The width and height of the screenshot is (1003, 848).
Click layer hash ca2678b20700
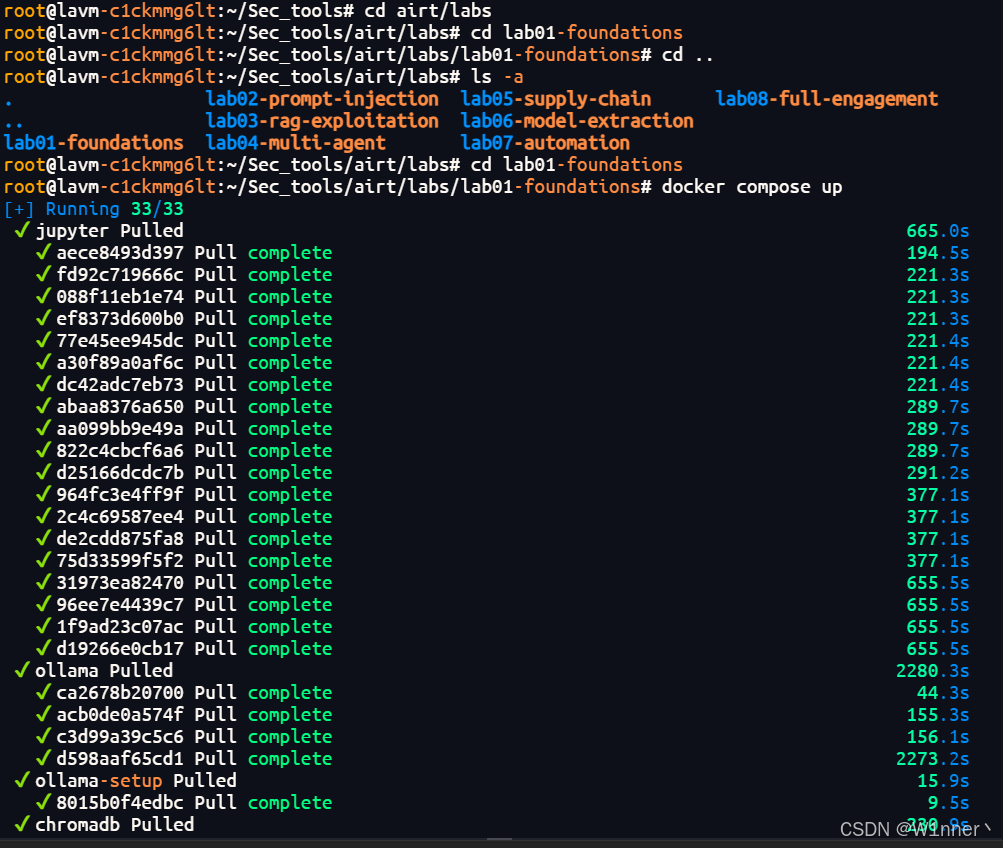click(x=120, y=693)
